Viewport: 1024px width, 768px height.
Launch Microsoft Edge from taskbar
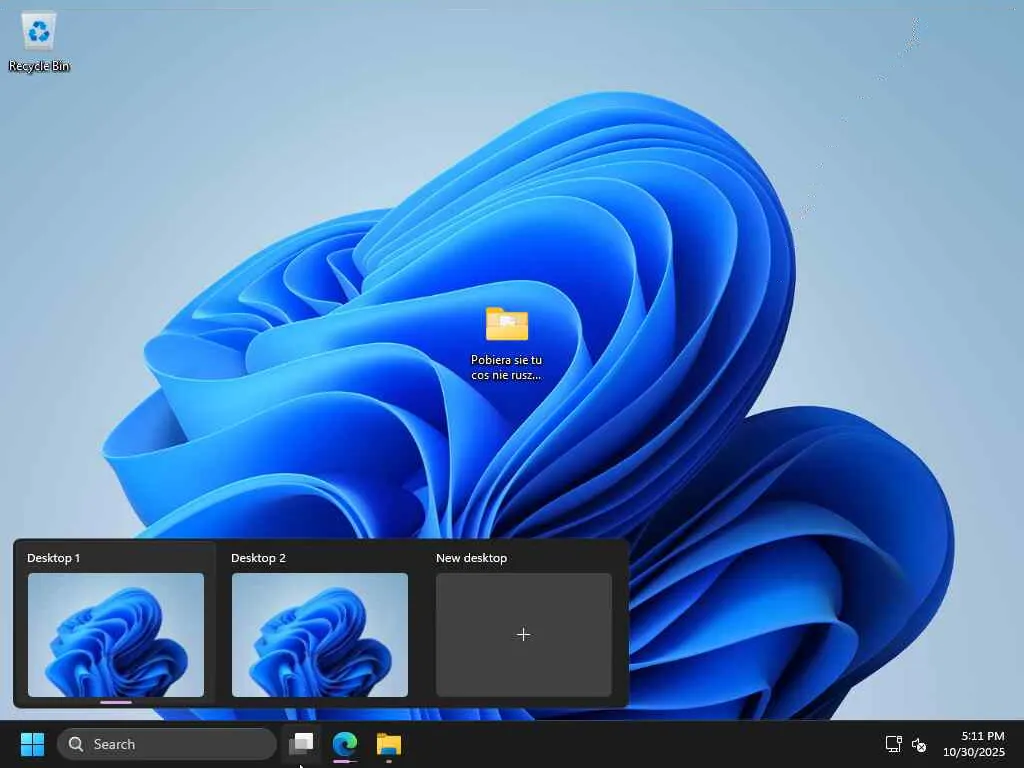(345, 744)
